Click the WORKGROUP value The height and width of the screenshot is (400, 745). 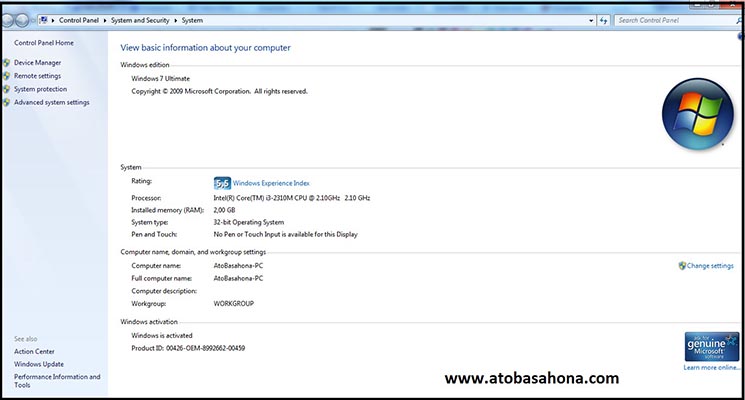tap(234, 304)
